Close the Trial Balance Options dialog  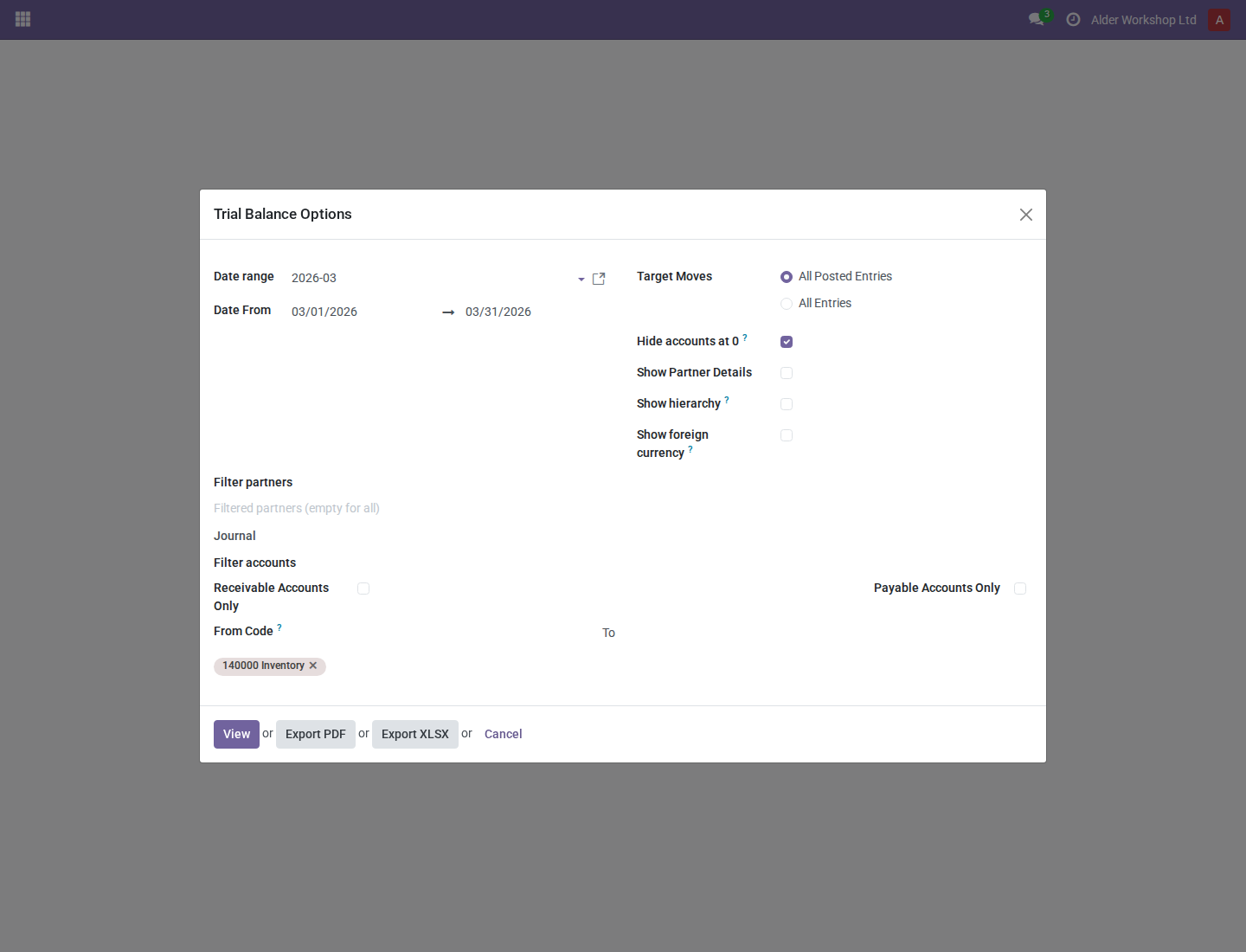click(x=1026, y=215)
